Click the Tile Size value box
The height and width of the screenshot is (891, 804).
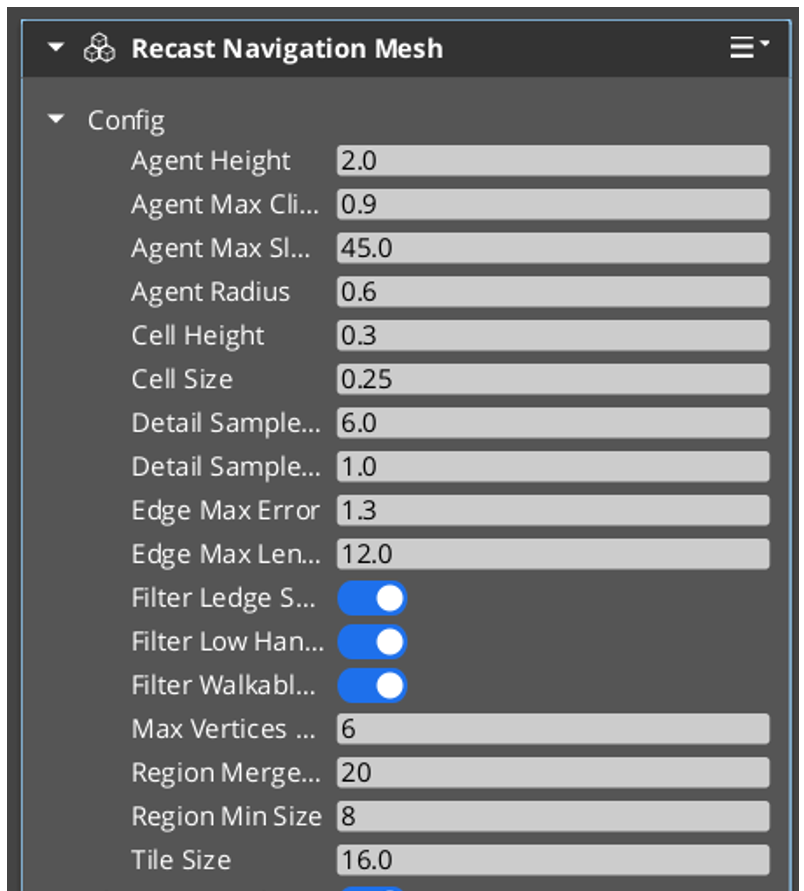point(552,859)
